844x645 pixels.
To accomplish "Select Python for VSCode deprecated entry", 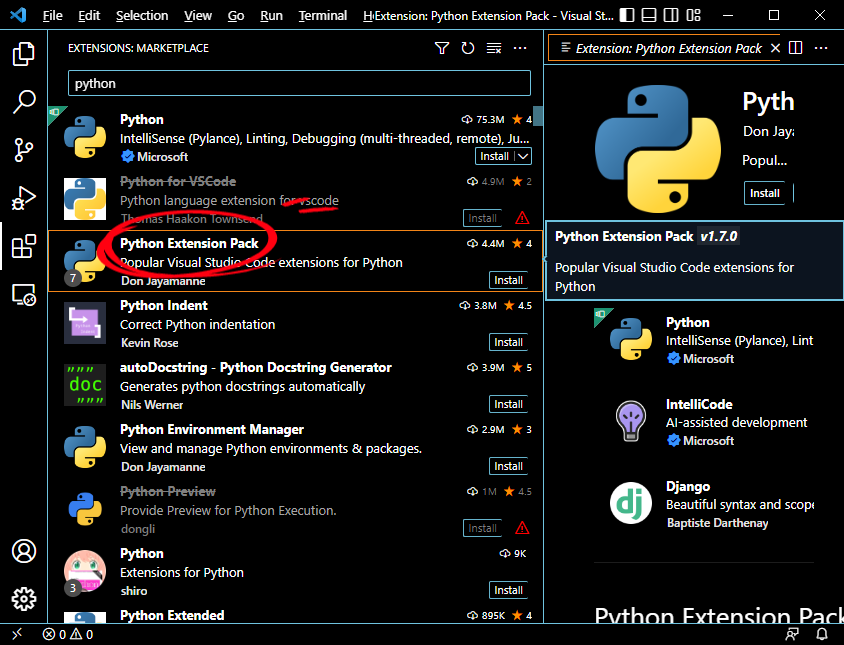I will [x=295, y=199].
